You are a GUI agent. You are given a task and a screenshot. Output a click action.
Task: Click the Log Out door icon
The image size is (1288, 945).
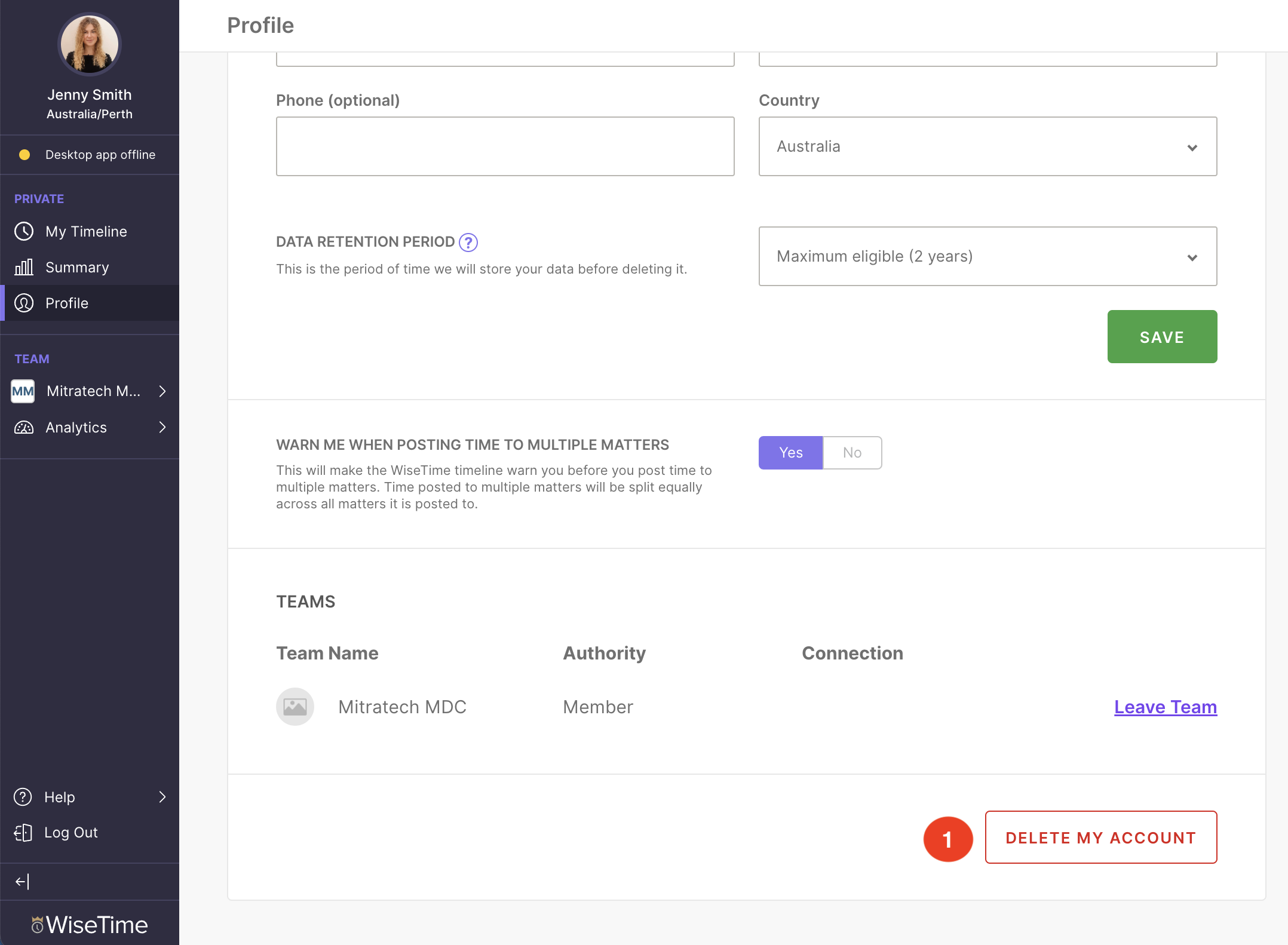coord(22,832)
